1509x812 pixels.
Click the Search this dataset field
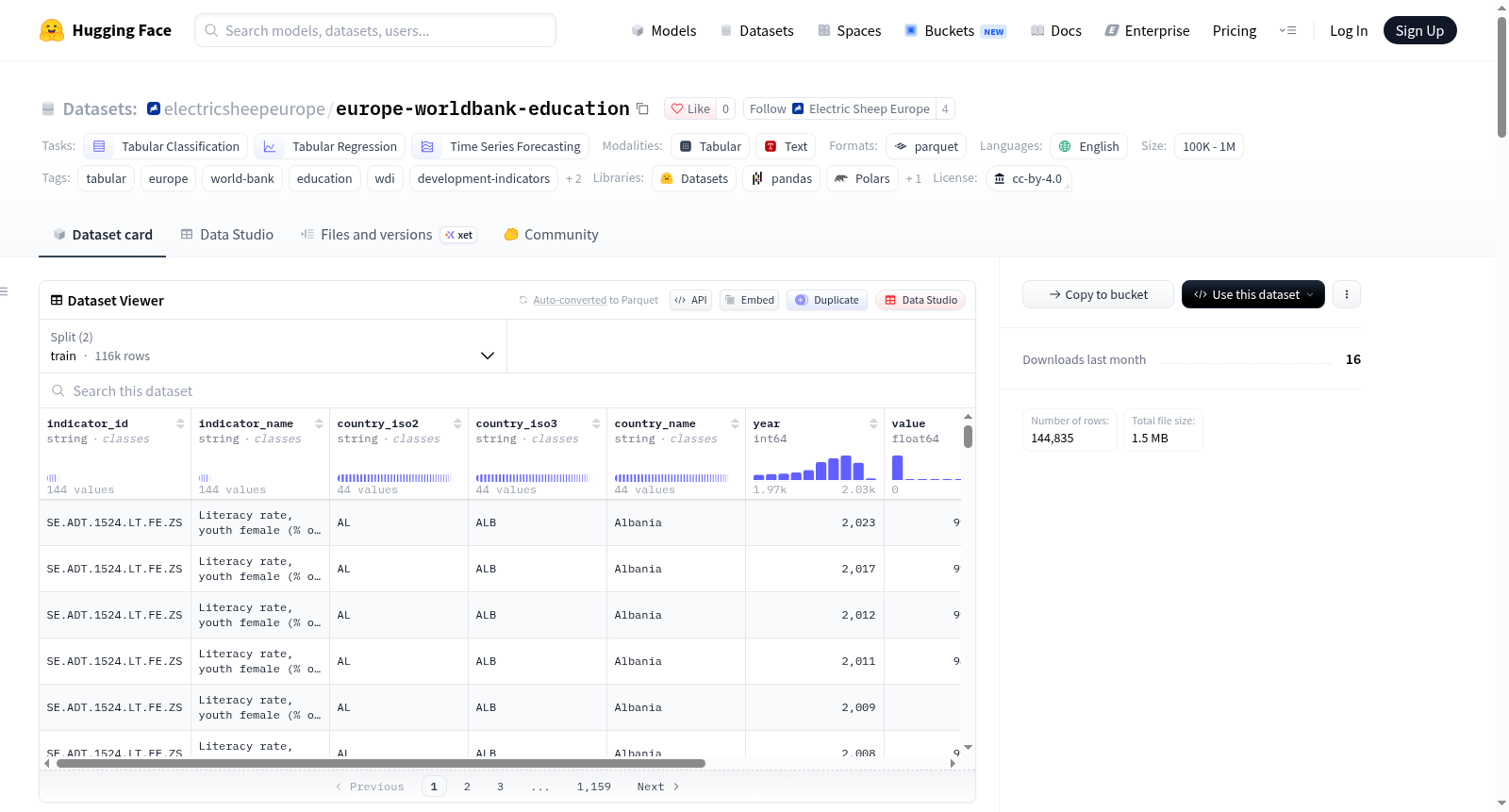pyautogui.click(x=507, y=390)
